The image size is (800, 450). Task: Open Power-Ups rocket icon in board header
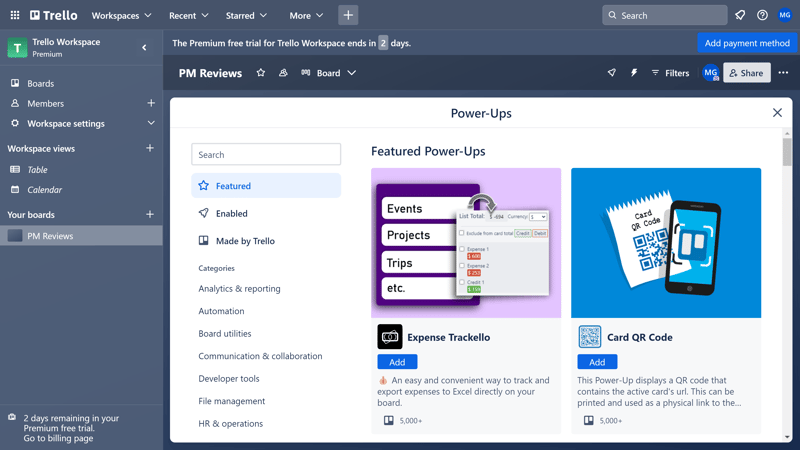click(611, 73)
